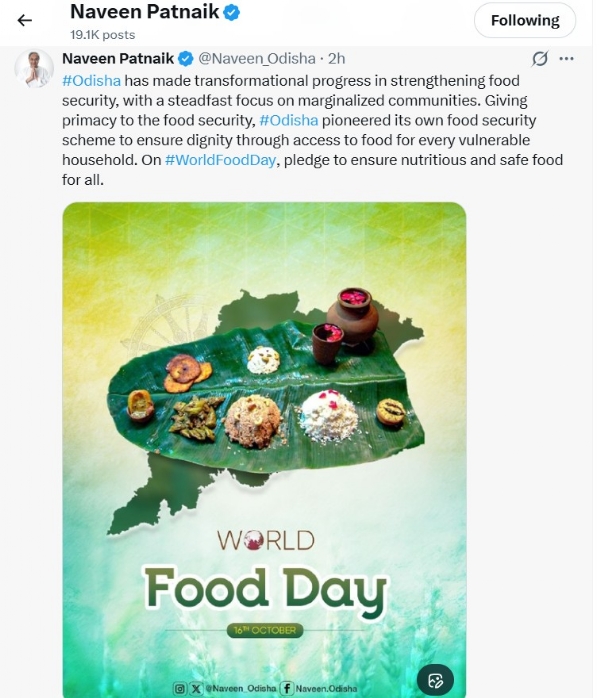Viewport: 600px width, 698px height.
Task: Click the verified badge next to the post author
Action: pos(186,58)
